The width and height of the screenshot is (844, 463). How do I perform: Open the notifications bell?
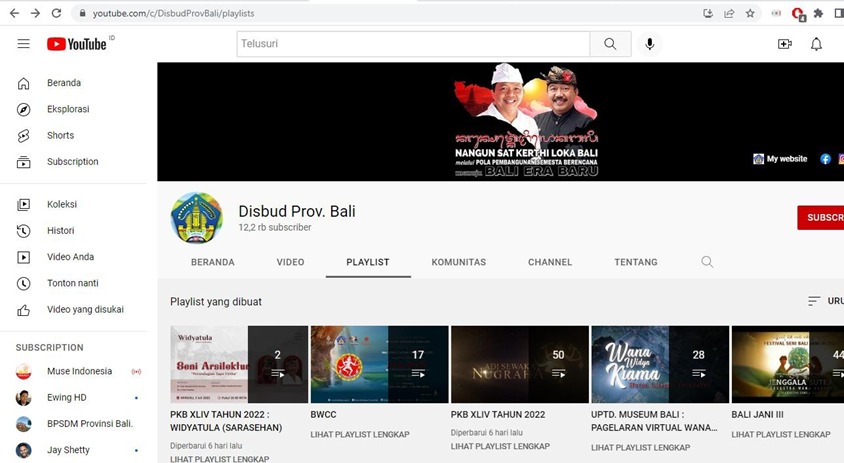click(816, 44)
